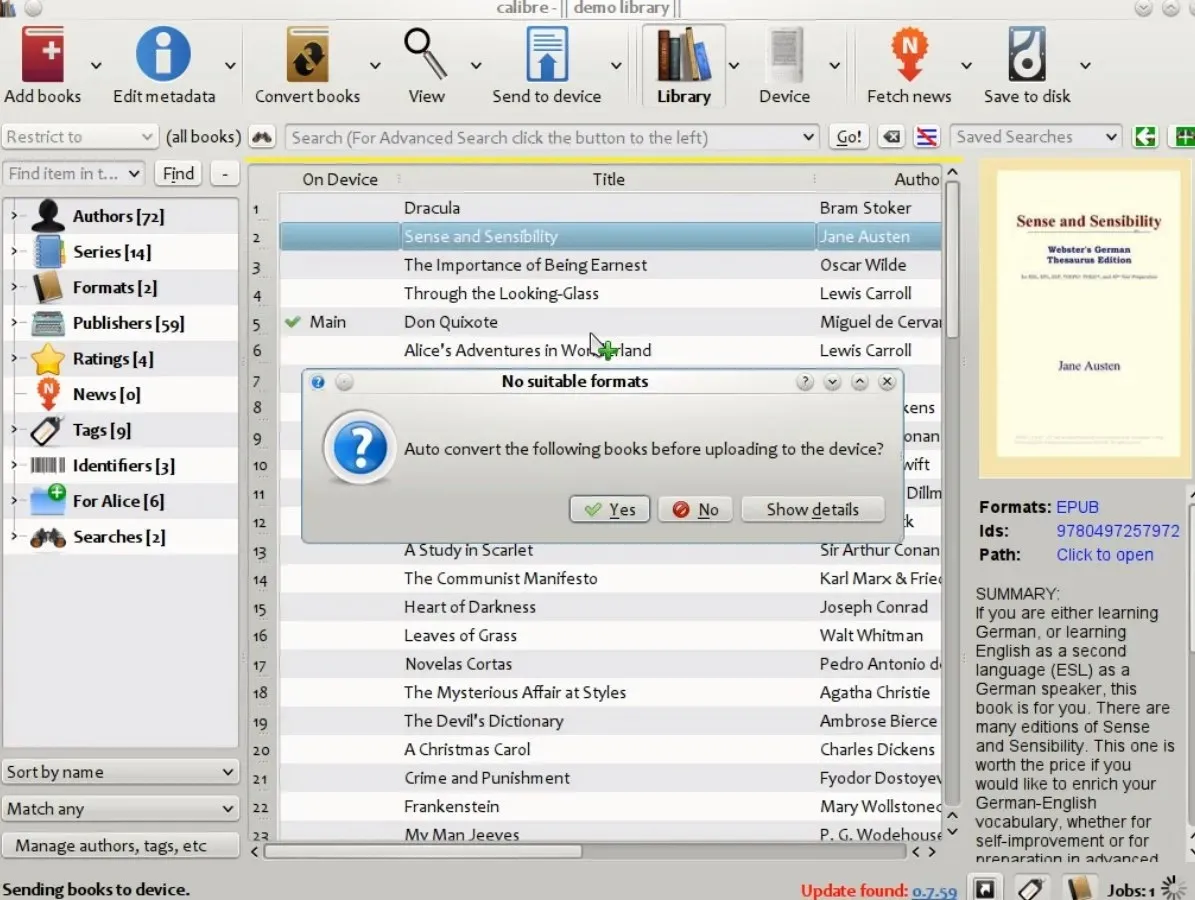This screenshot has height=900, width=1195.
Task: Open the Edit metadata tool
Action: pyautogui.click(x=163, y=60)
